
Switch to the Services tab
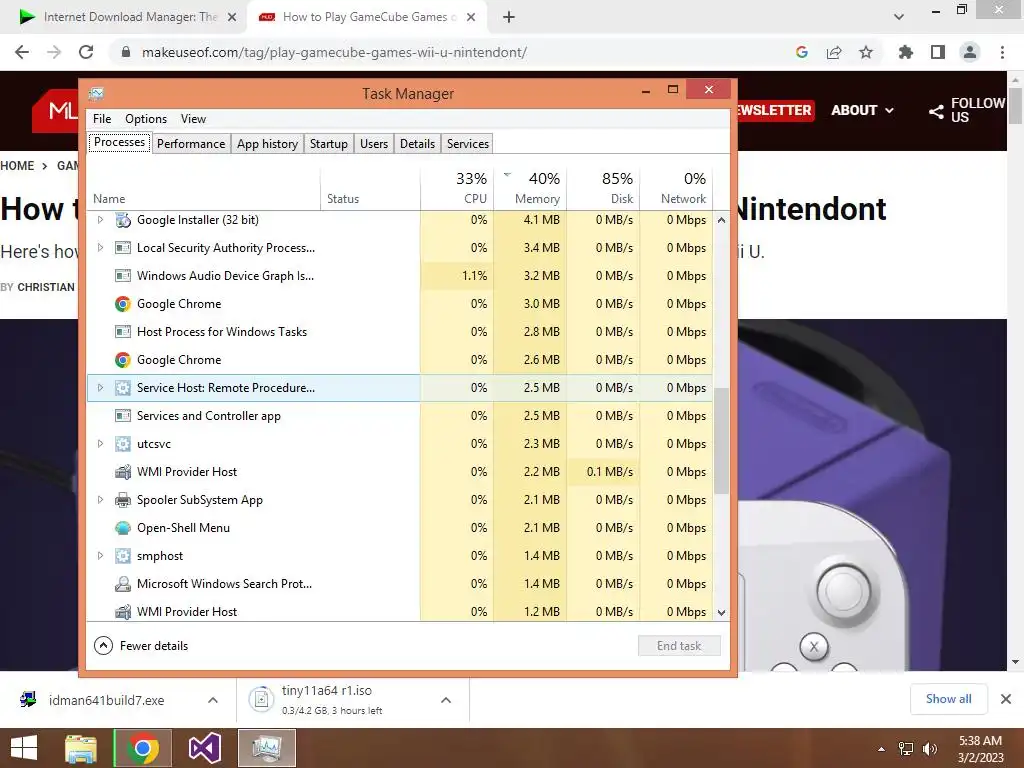click(x=468, y=144)
